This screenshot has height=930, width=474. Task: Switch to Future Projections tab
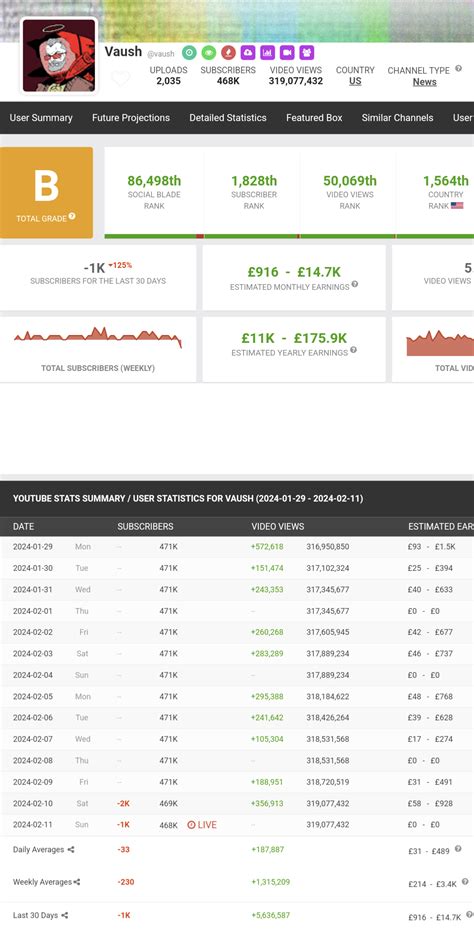pos(131,117)
